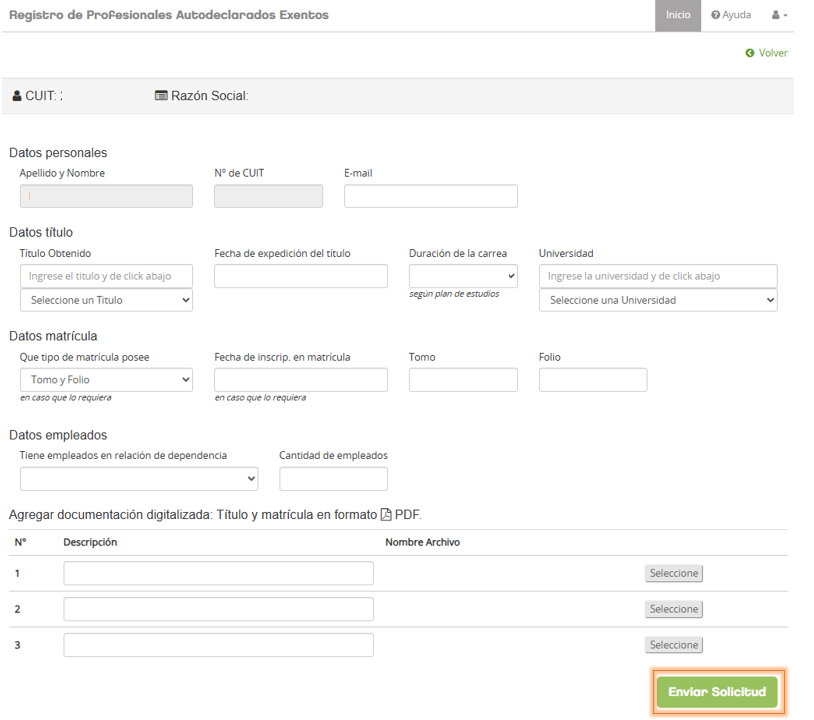
Task: Open the Duración de la carrera dropdown
Action: pyautogui.click(x=463, y=276)
